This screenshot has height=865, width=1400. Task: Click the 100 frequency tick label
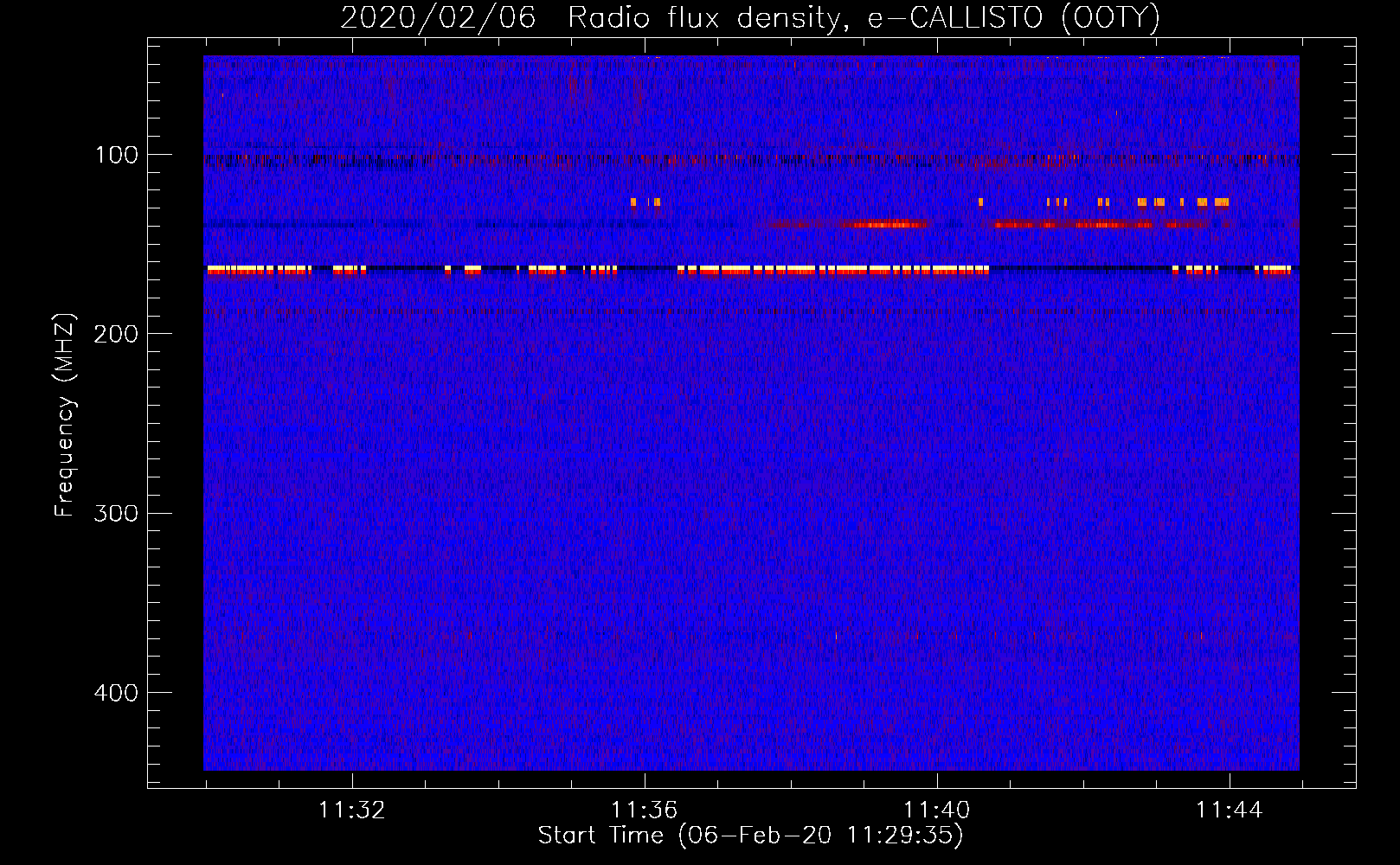point(117,155)
